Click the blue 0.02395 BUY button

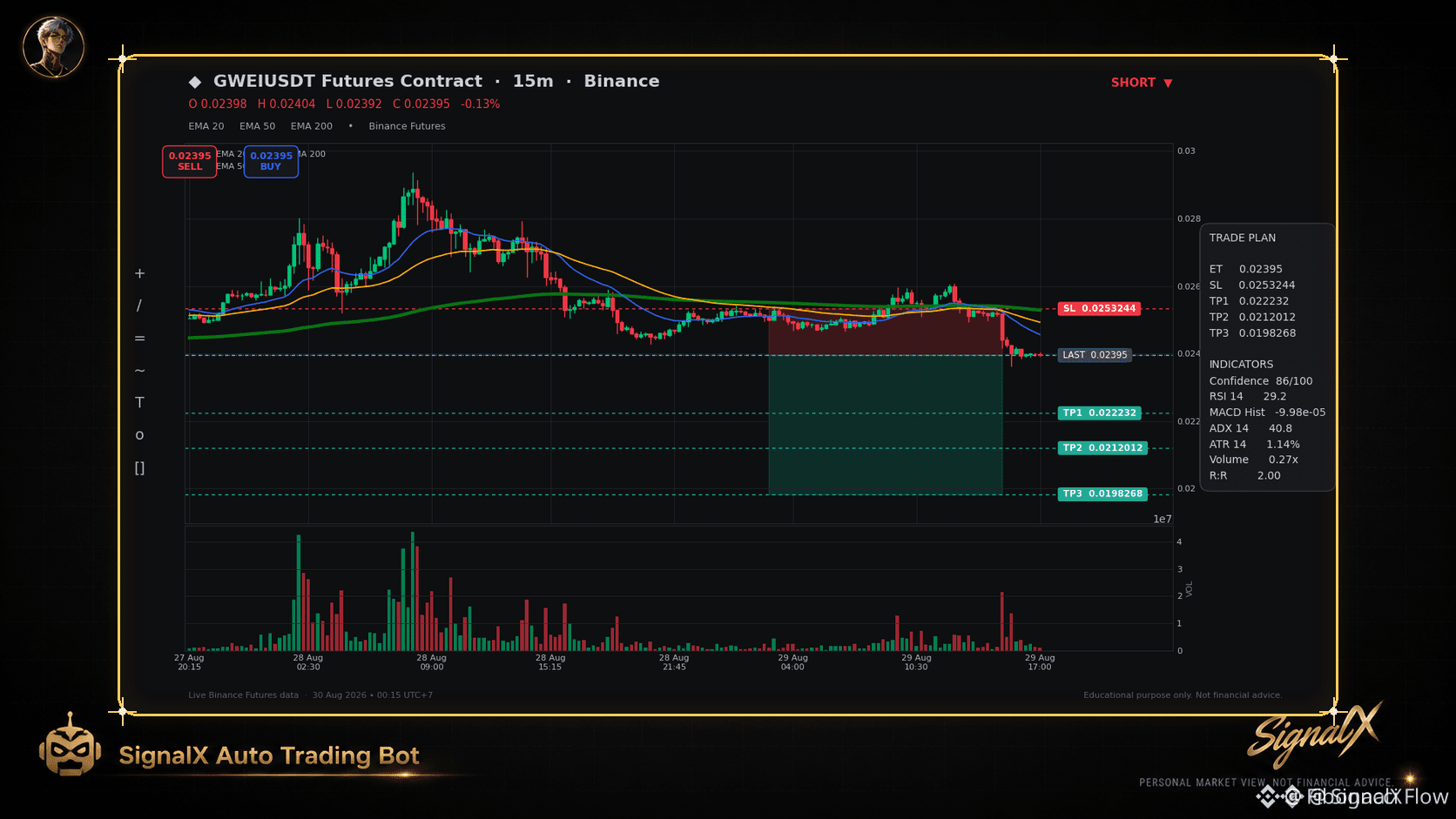[271, 161]
